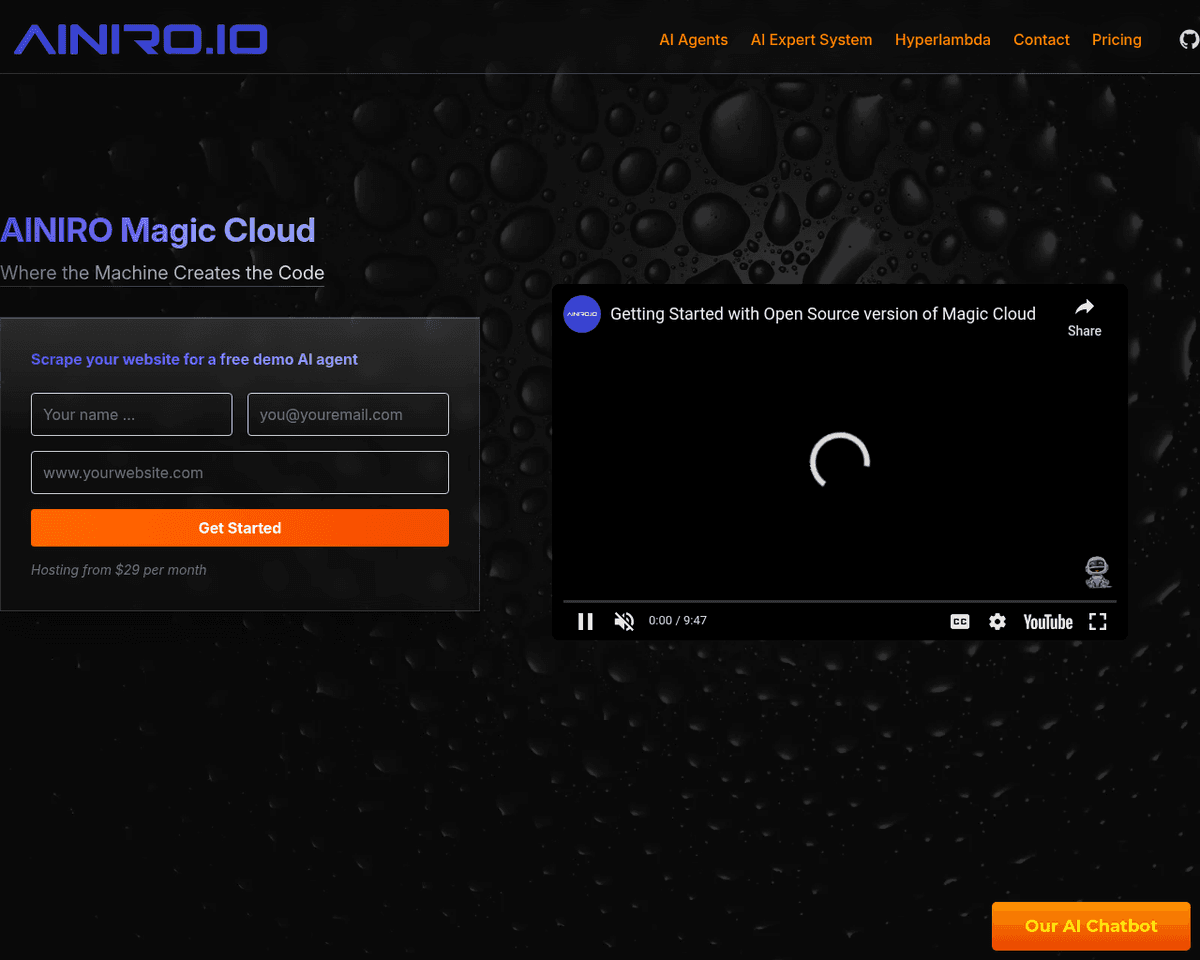Open video on YouTube logo
The width and height of the screenshot is (1200, 960).
pos(1047,621)
